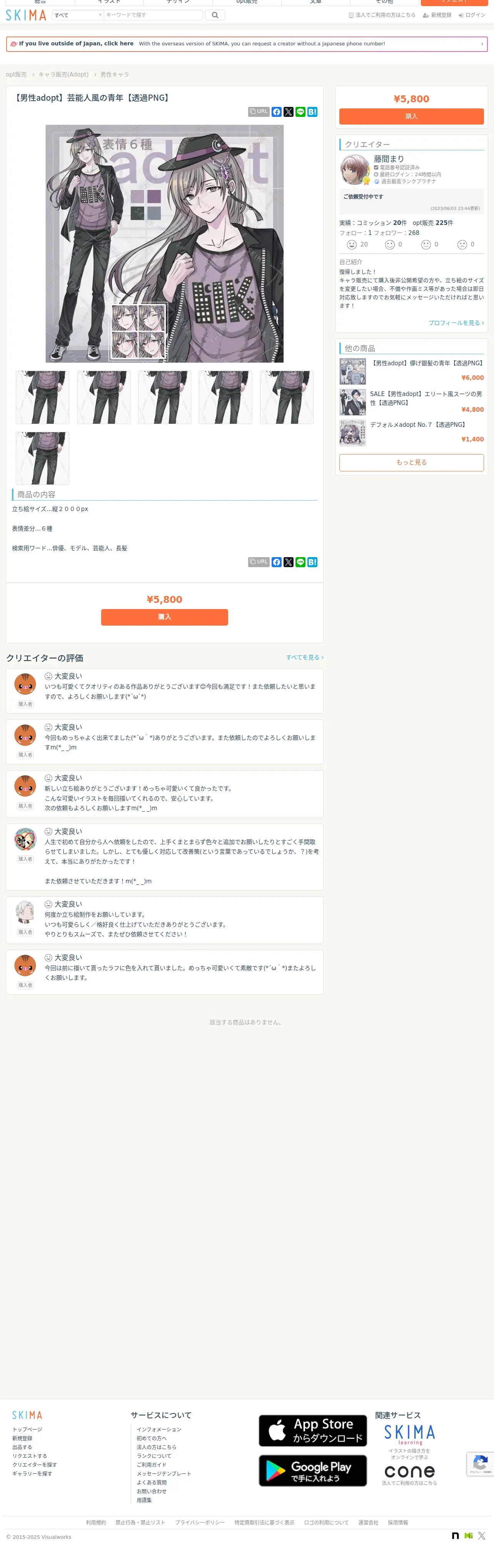The image size is (494, 1568).
Task: Click the SKIMA logo in the header
Action: click(26, 15)
